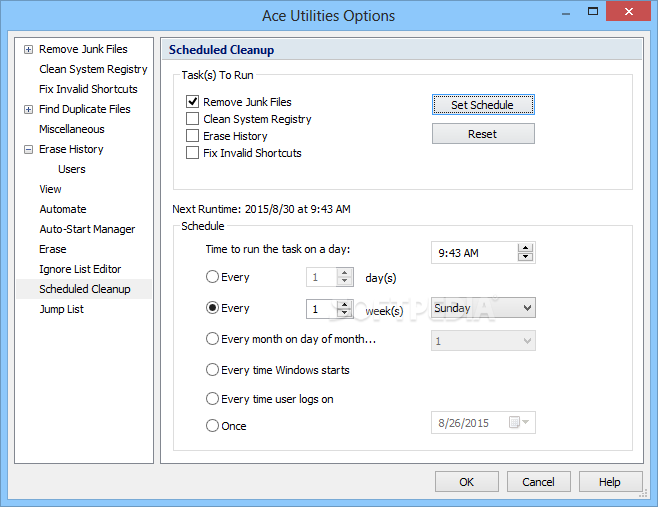This screenshot has width=658, height=507.
Task: Open the Erase options page
Action: [53, 249]
